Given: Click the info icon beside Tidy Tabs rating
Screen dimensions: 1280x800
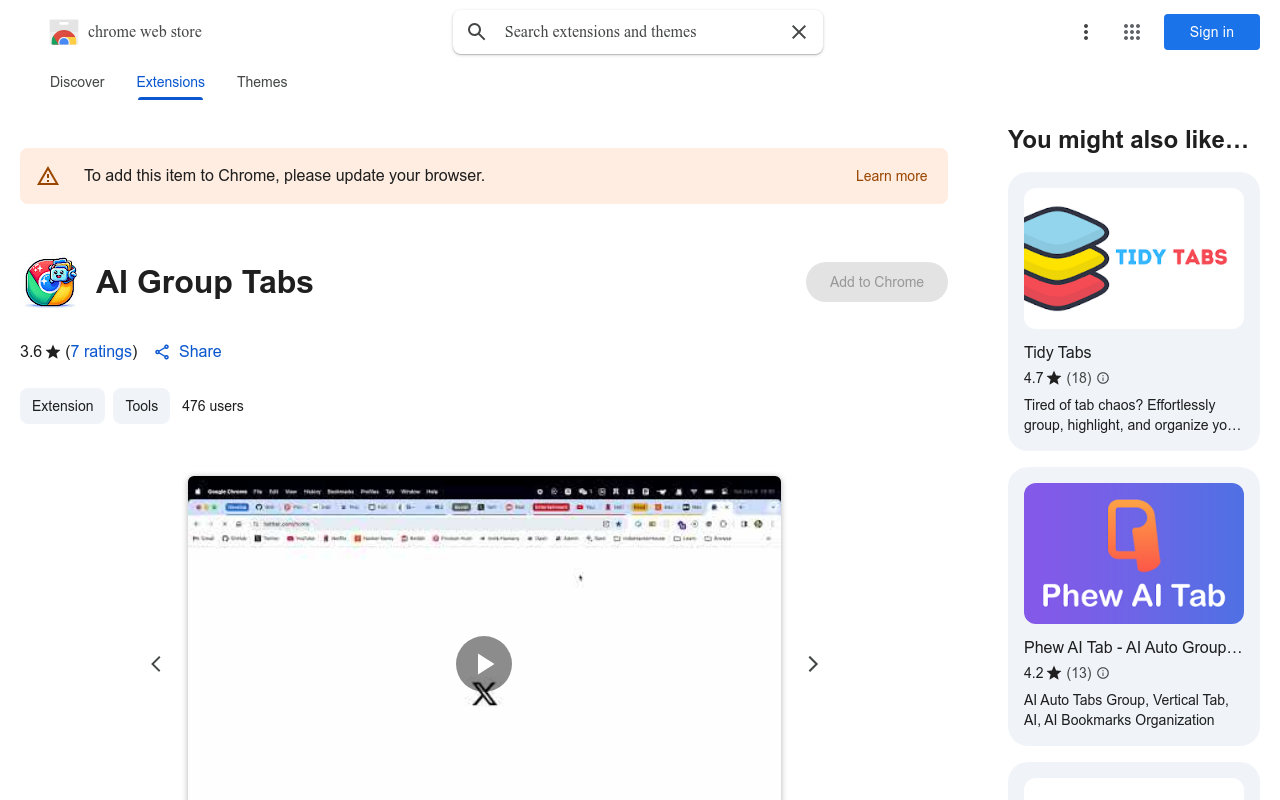Looking at the screenshot, I should [1102, 378].
